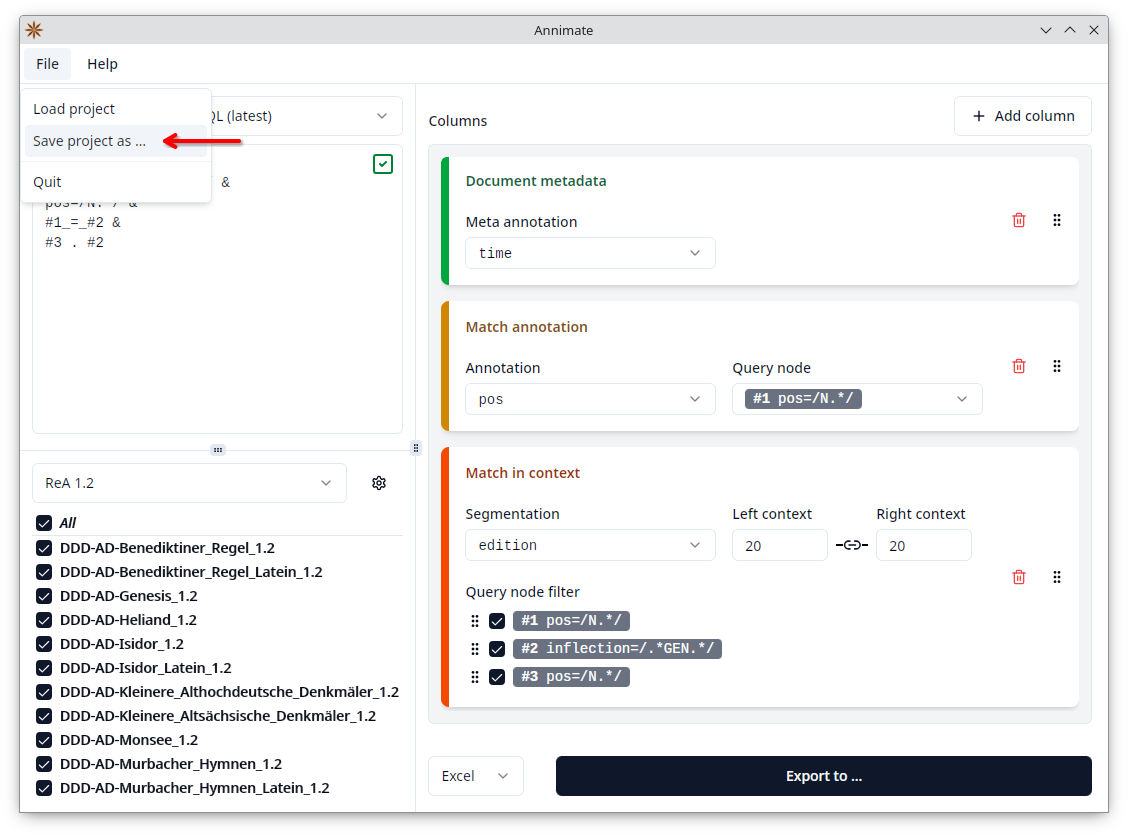Choose Load project from File menu
This screenshot has width=1128, height=836.
click(115, 109)
